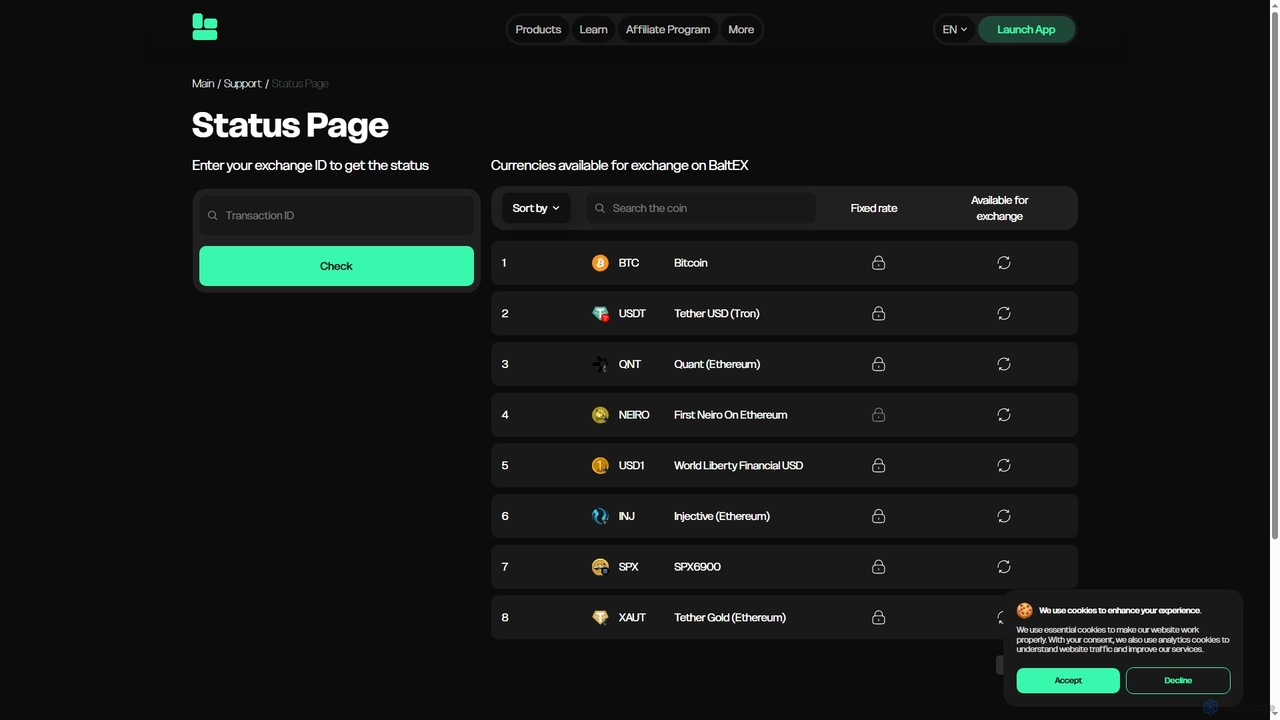Click the exchange arrows icon in the Bitcoin row
1280x720 pixels.
pyautogui.click(x=1004, y=263)
